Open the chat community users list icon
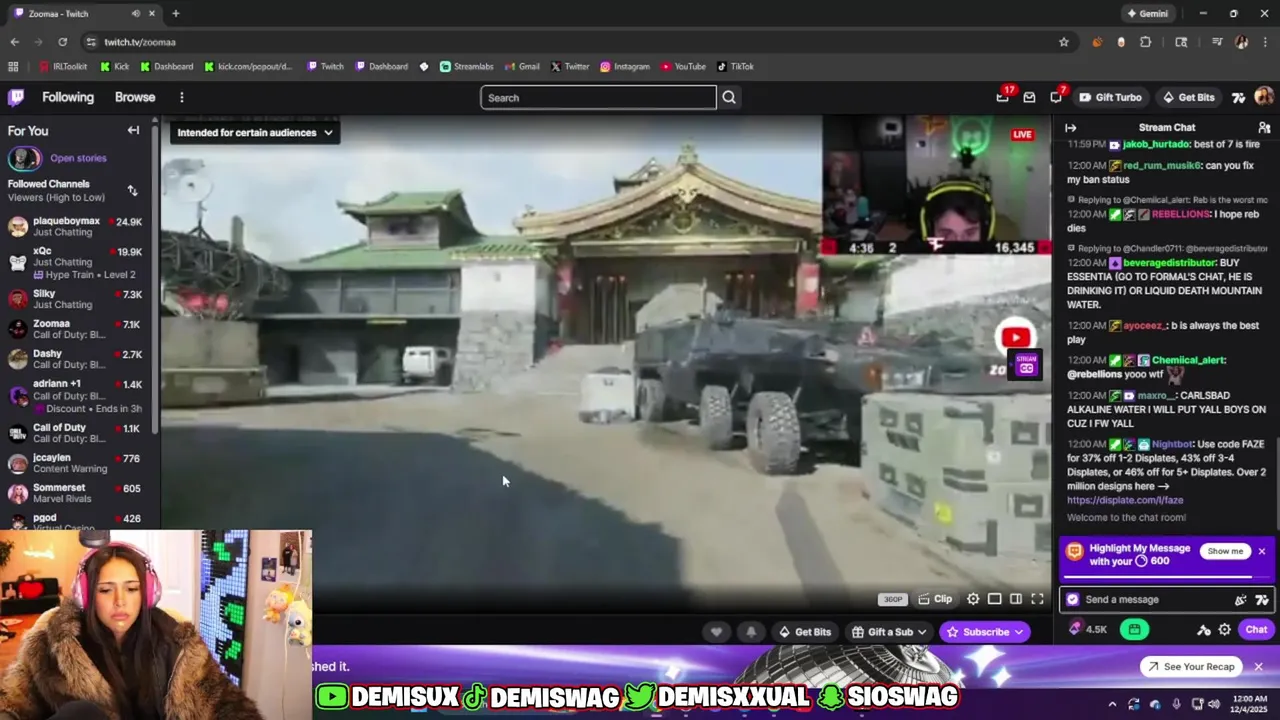The image size is (1280, 720). (1264, 127)
